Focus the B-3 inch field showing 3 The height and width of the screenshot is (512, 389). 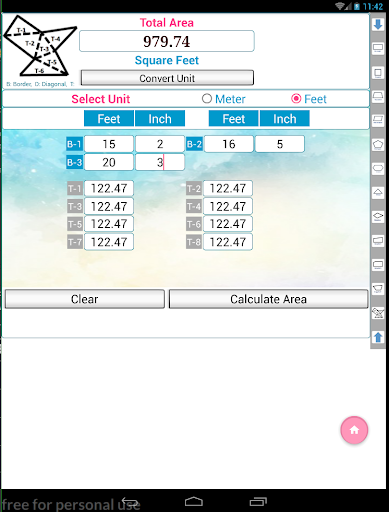(160, 162)
